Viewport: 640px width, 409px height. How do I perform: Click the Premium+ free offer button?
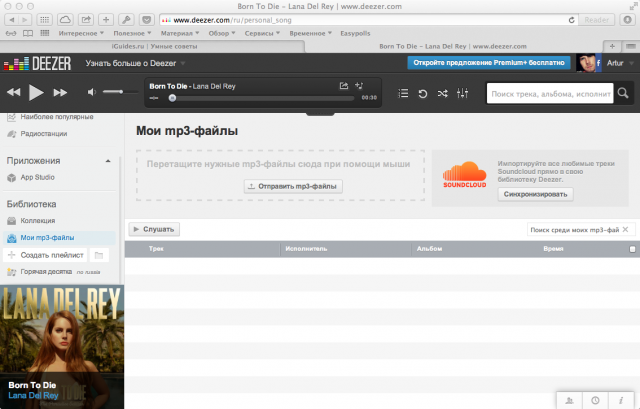[x=489, y=63]
